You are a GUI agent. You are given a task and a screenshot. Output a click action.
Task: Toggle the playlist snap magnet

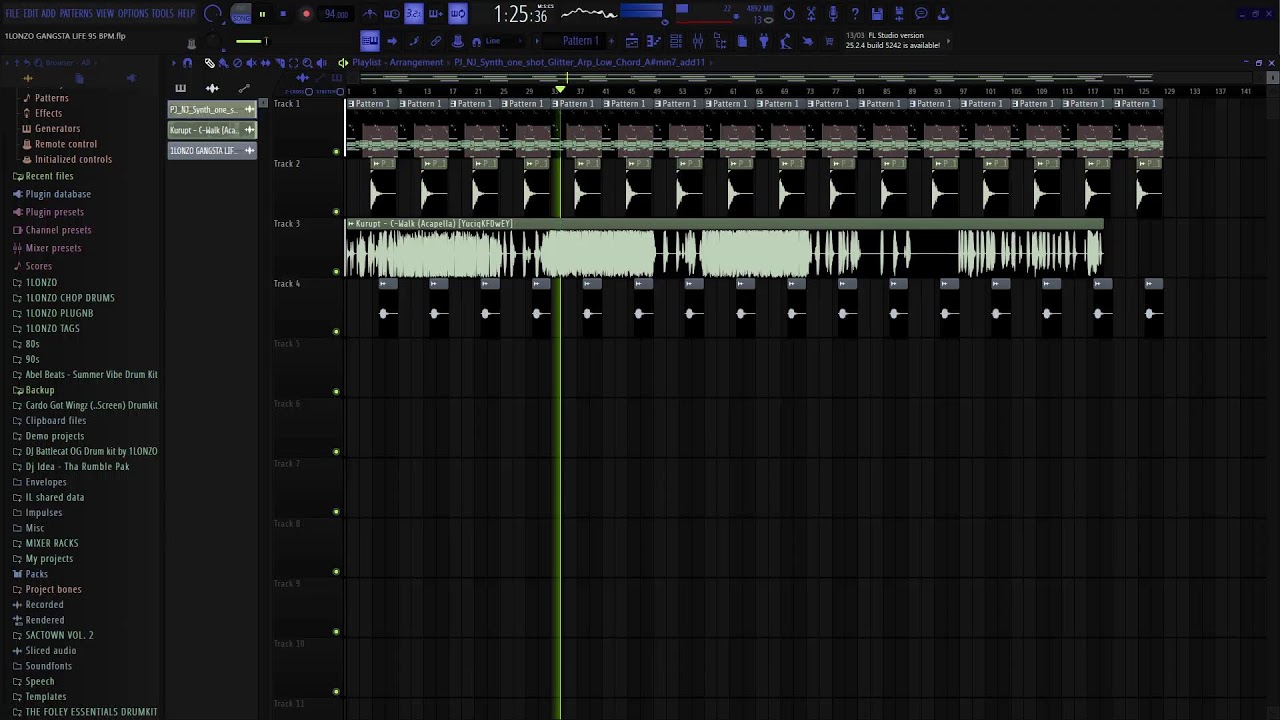[x=187, y=62]
